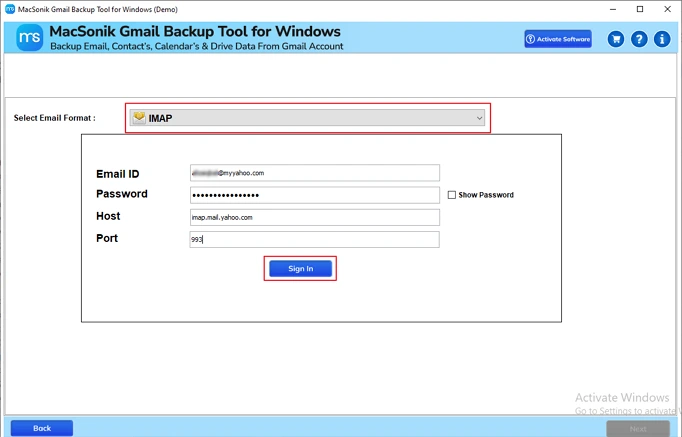Minimize the MacSonik window
This screenshot has height=437, width=682.
(613, 9)
